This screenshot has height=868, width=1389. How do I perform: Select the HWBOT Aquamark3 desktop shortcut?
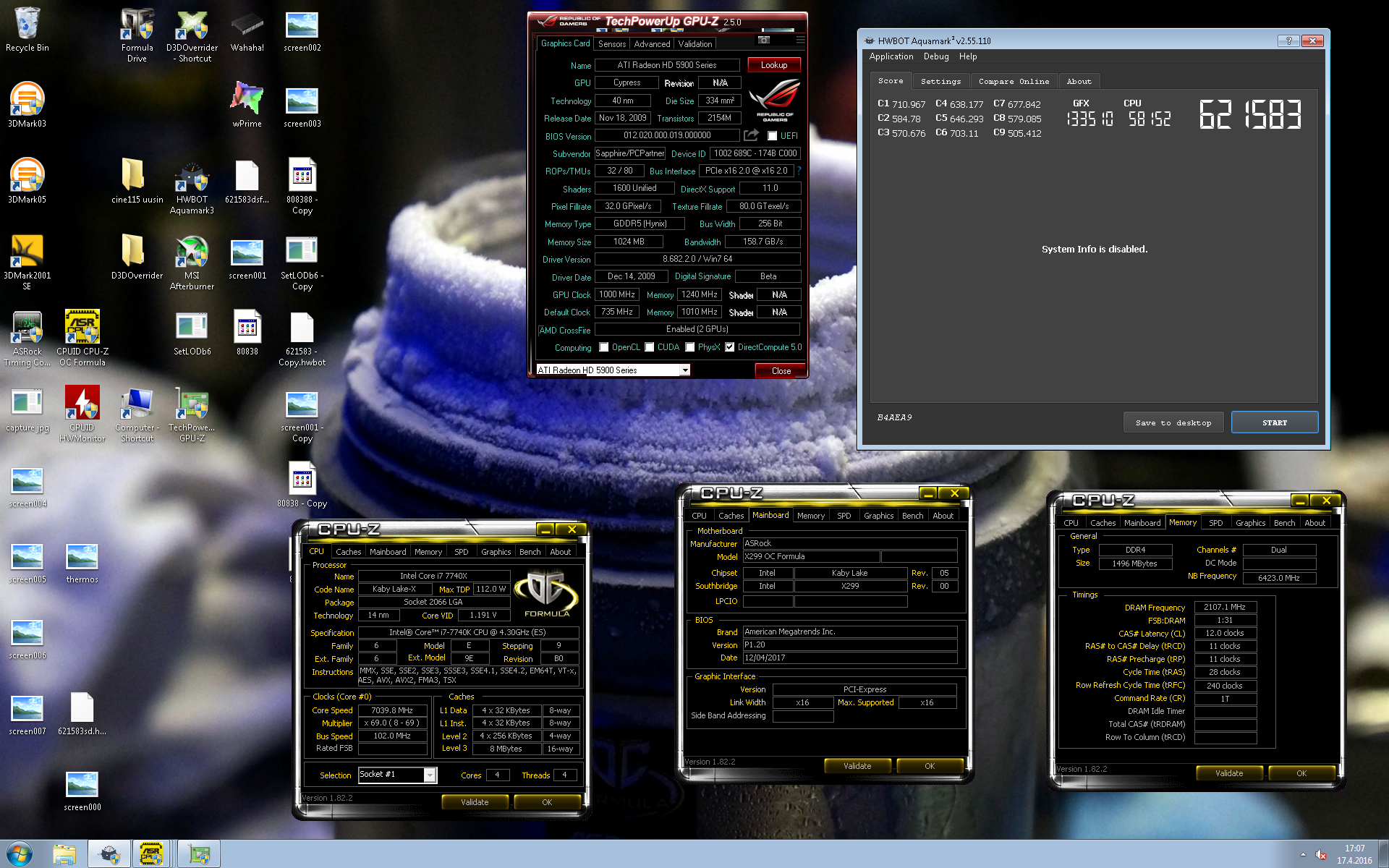[x=192, y=187]
